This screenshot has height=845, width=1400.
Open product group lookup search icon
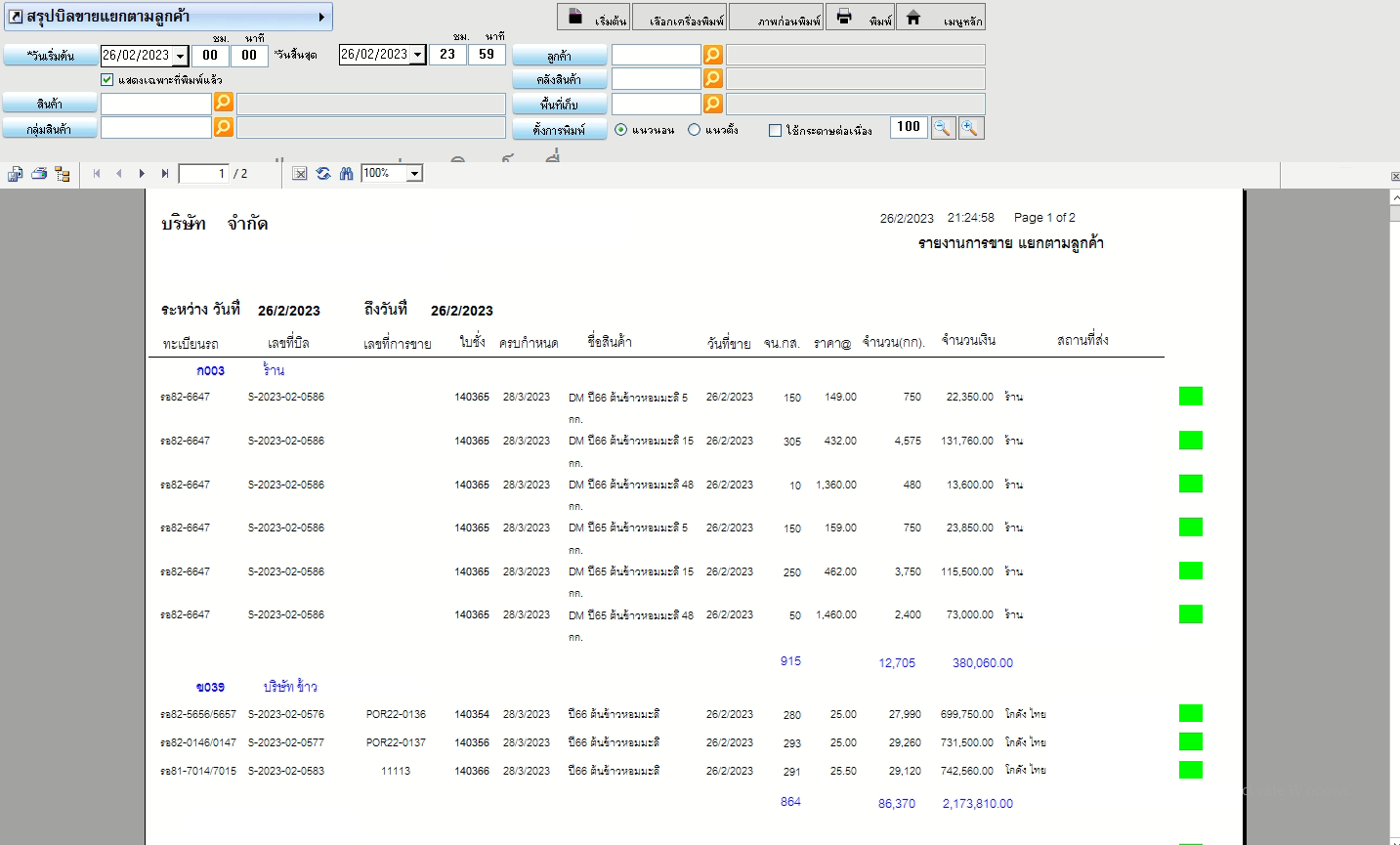coord(224,127)
